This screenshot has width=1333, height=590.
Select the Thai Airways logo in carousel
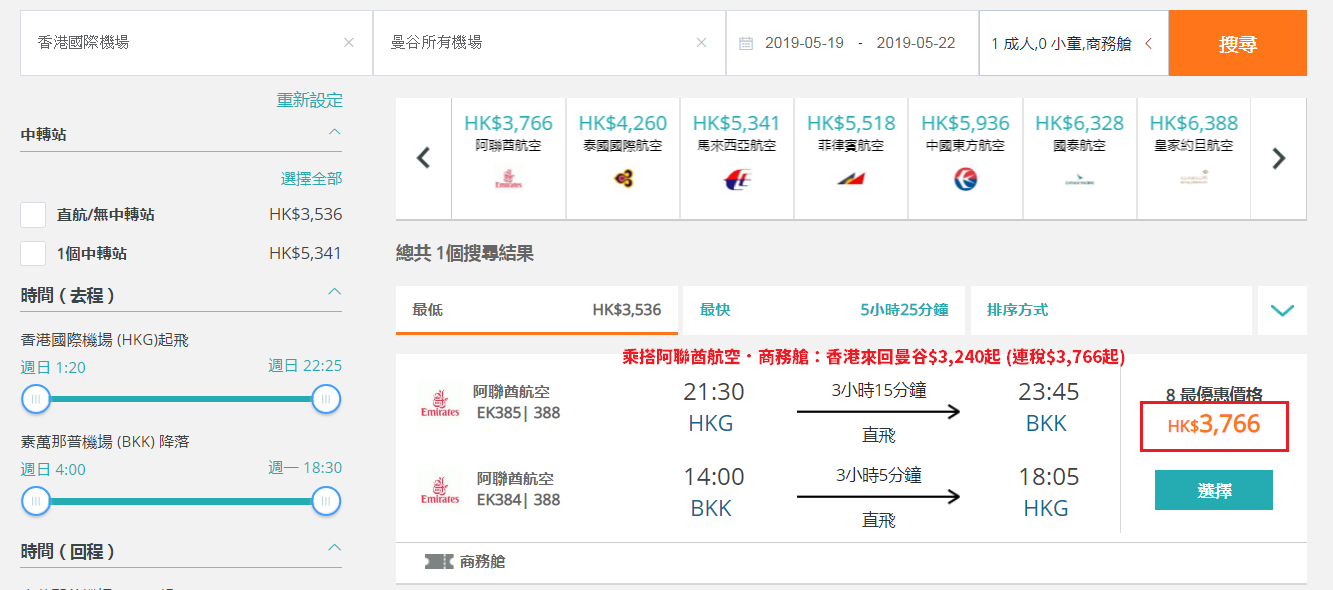(623, 179)
